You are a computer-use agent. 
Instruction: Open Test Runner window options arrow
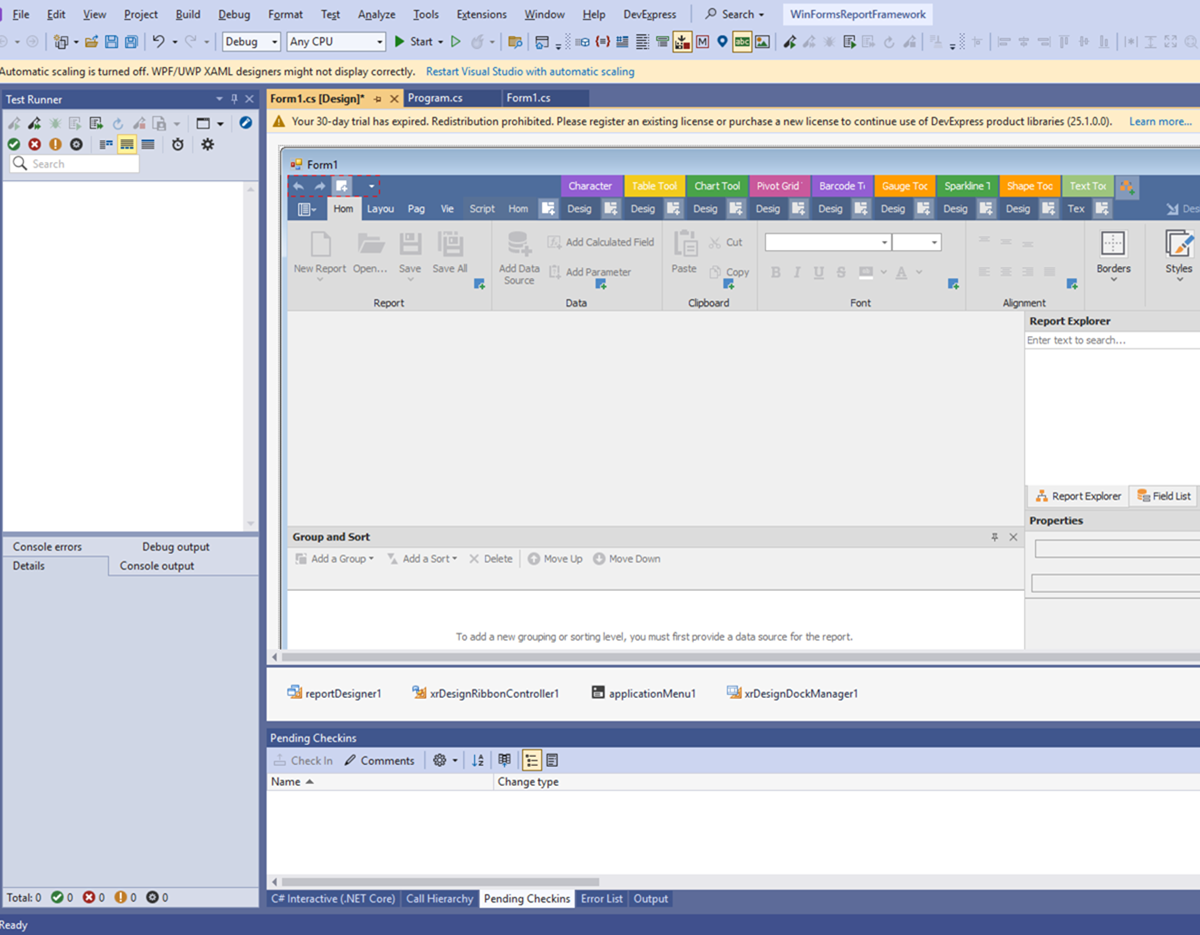[220, 99]
